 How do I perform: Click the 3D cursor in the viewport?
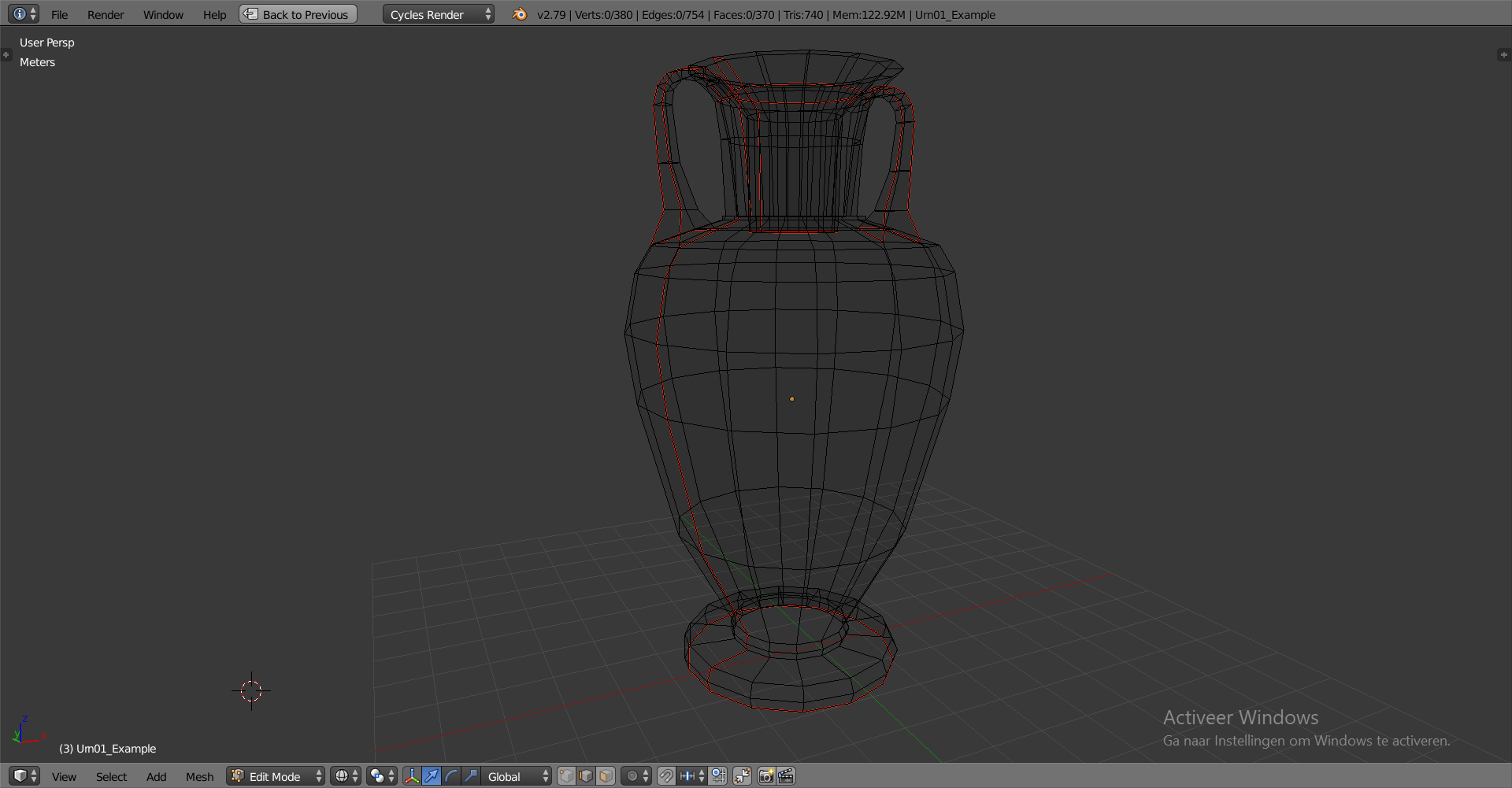click(x=250, y=691)
